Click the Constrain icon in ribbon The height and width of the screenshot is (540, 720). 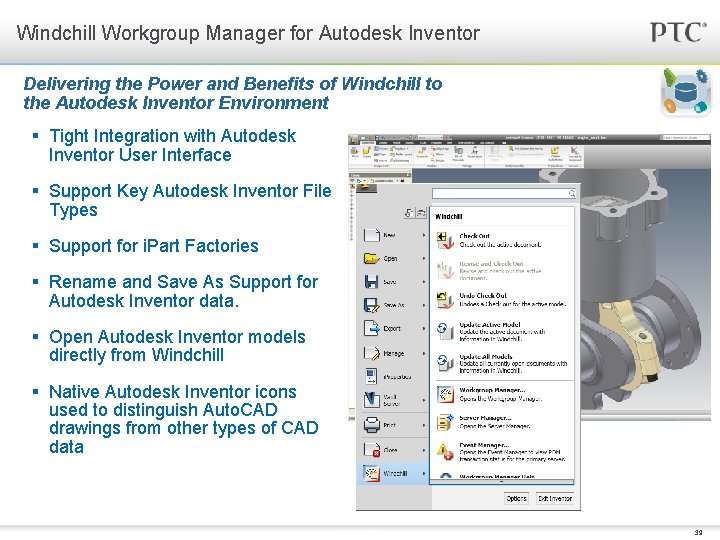coord(422,151)
